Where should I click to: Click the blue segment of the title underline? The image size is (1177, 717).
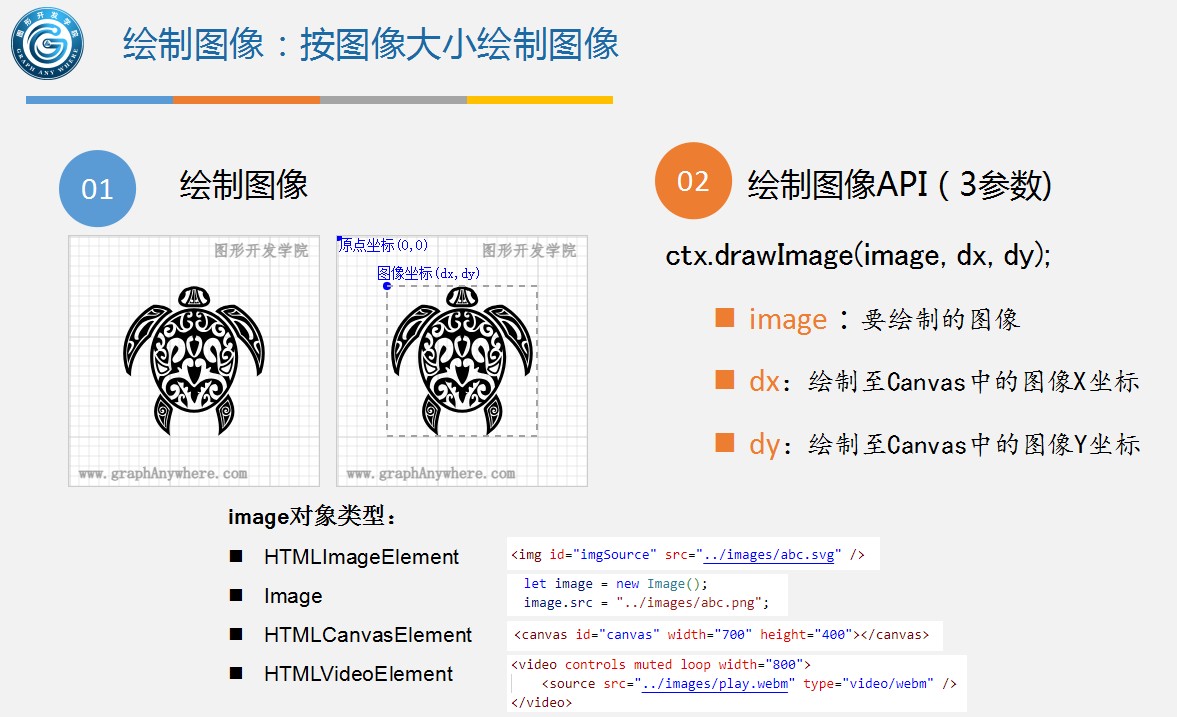pyautogui.click(x=99, y=100)
